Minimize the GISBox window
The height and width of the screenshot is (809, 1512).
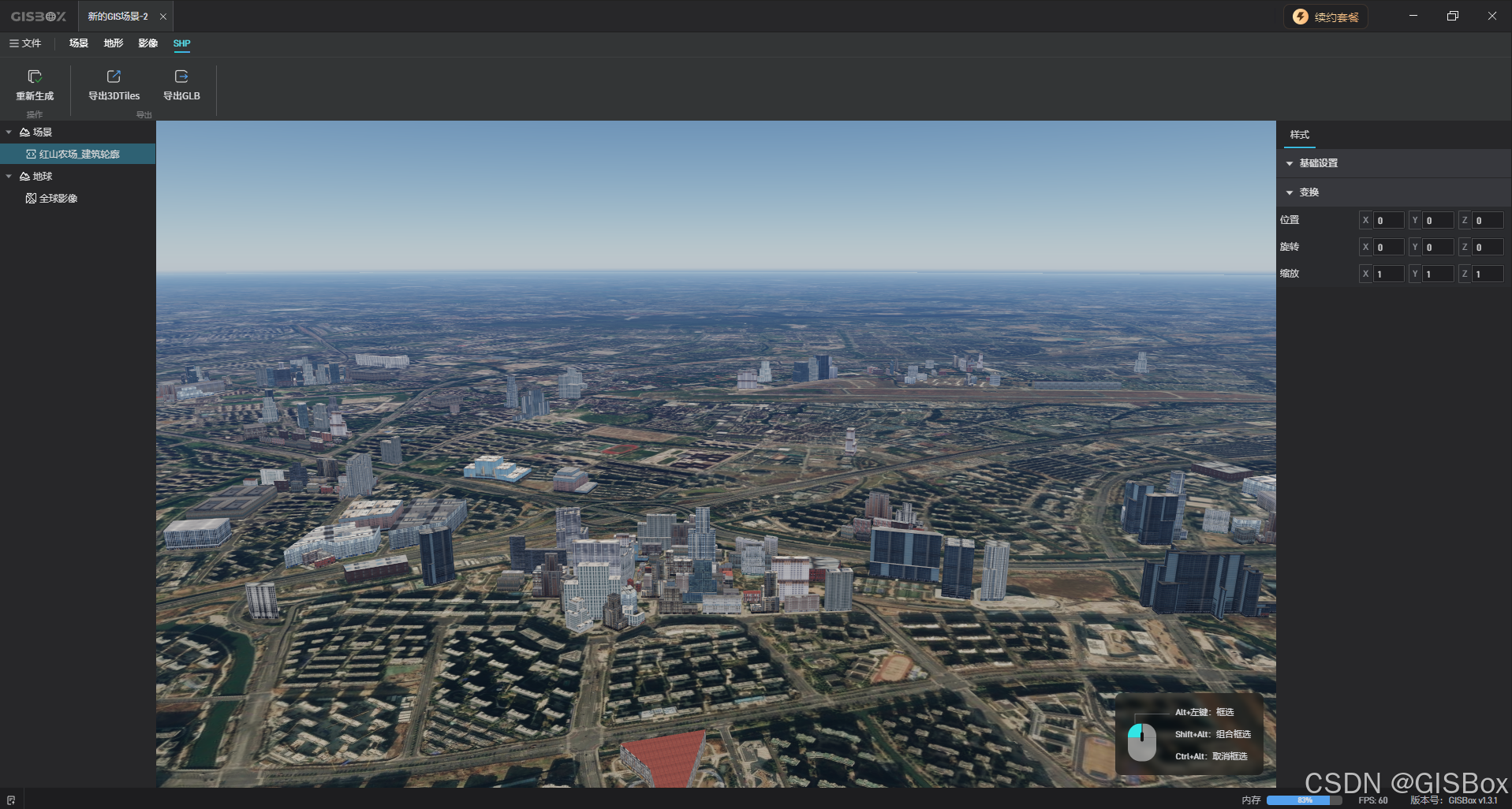click(x=1413, y=16)
